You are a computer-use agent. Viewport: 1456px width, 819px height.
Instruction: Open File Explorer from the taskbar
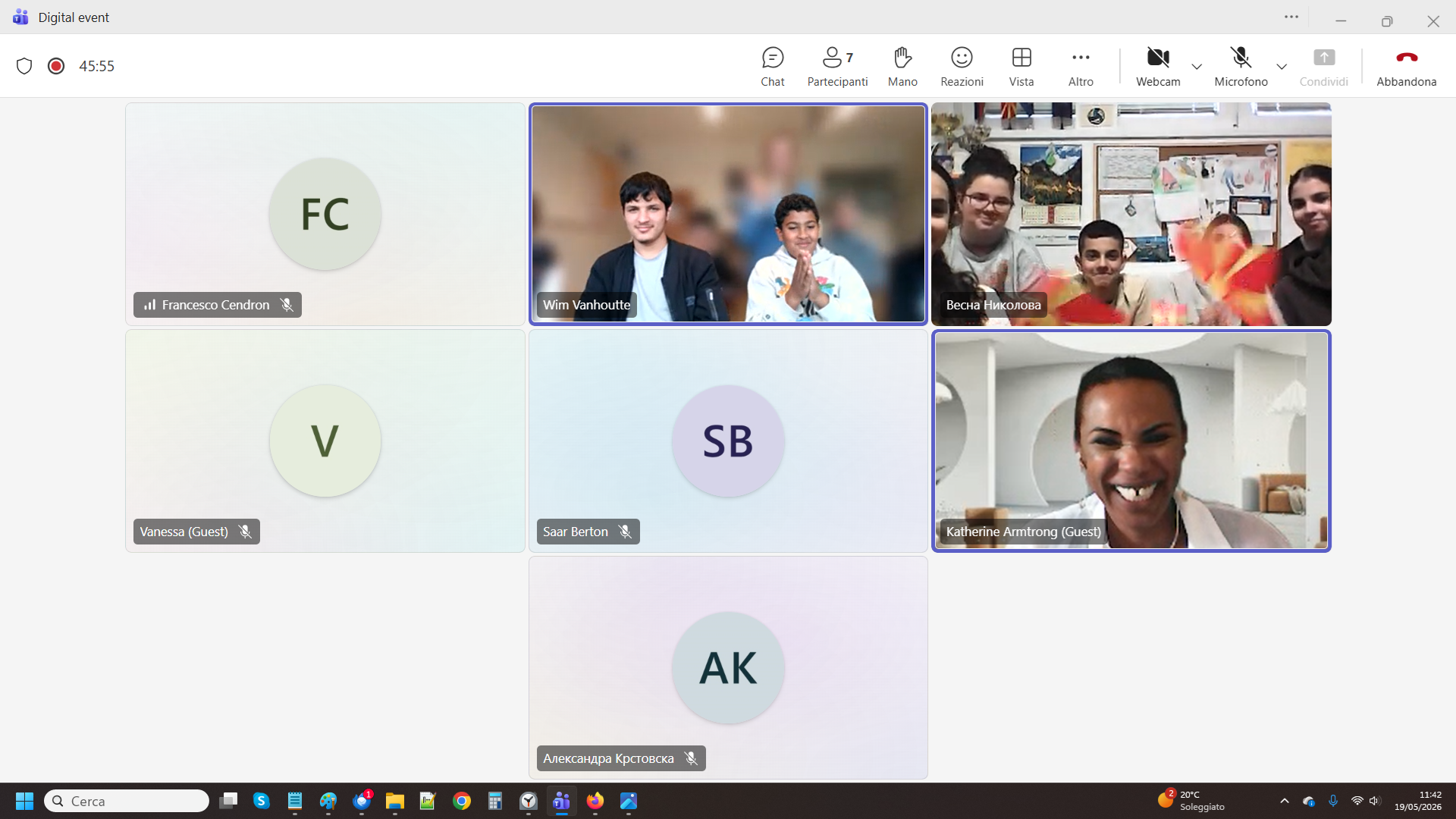(395, 801)
